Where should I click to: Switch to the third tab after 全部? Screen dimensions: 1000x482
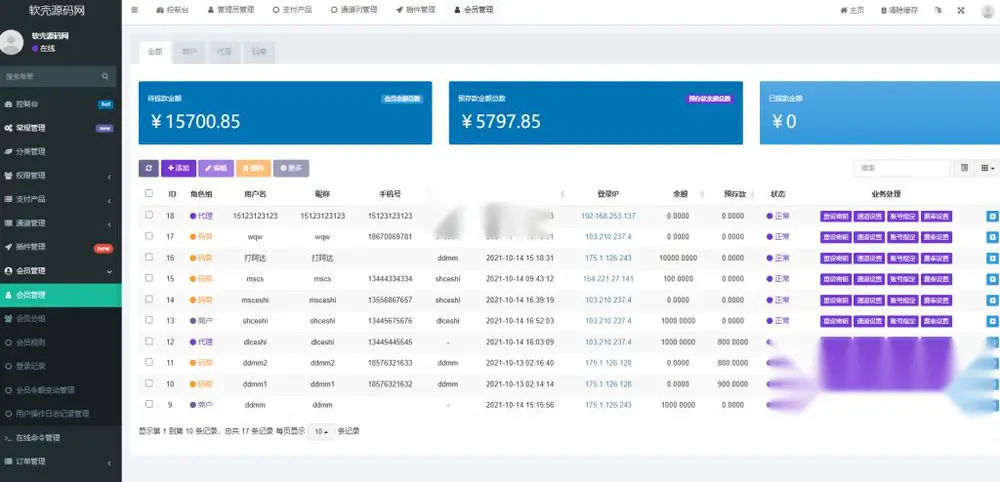pos(224,52)
